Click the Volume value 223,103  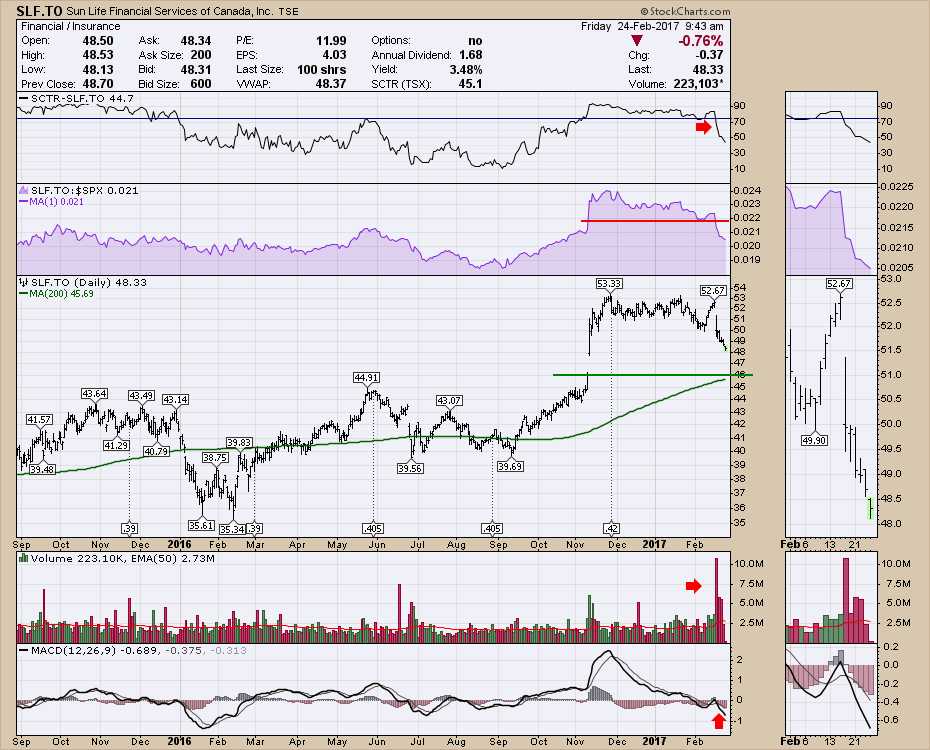pos(698,84)
